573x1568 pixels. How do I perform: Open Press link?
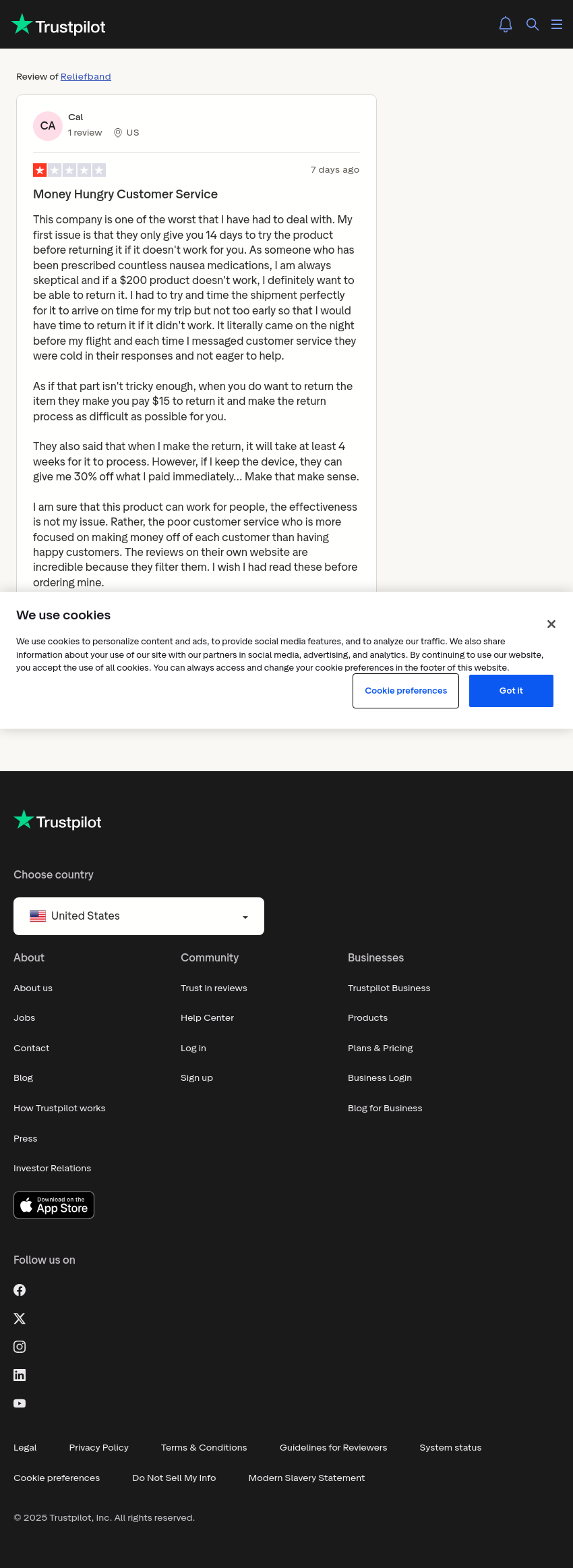click(26, 1139)
